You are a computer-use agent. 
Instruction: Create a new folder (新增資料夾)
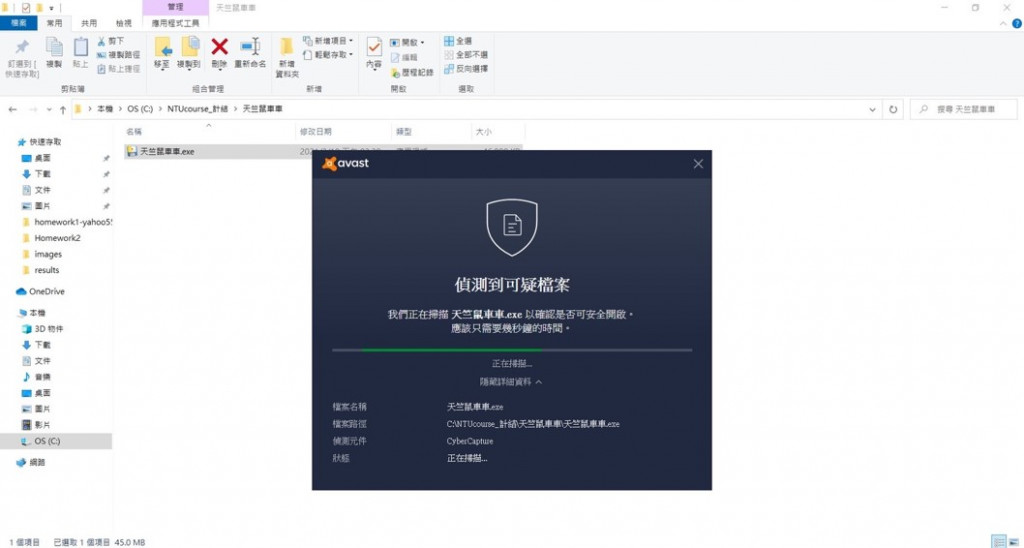pos(287,57)
